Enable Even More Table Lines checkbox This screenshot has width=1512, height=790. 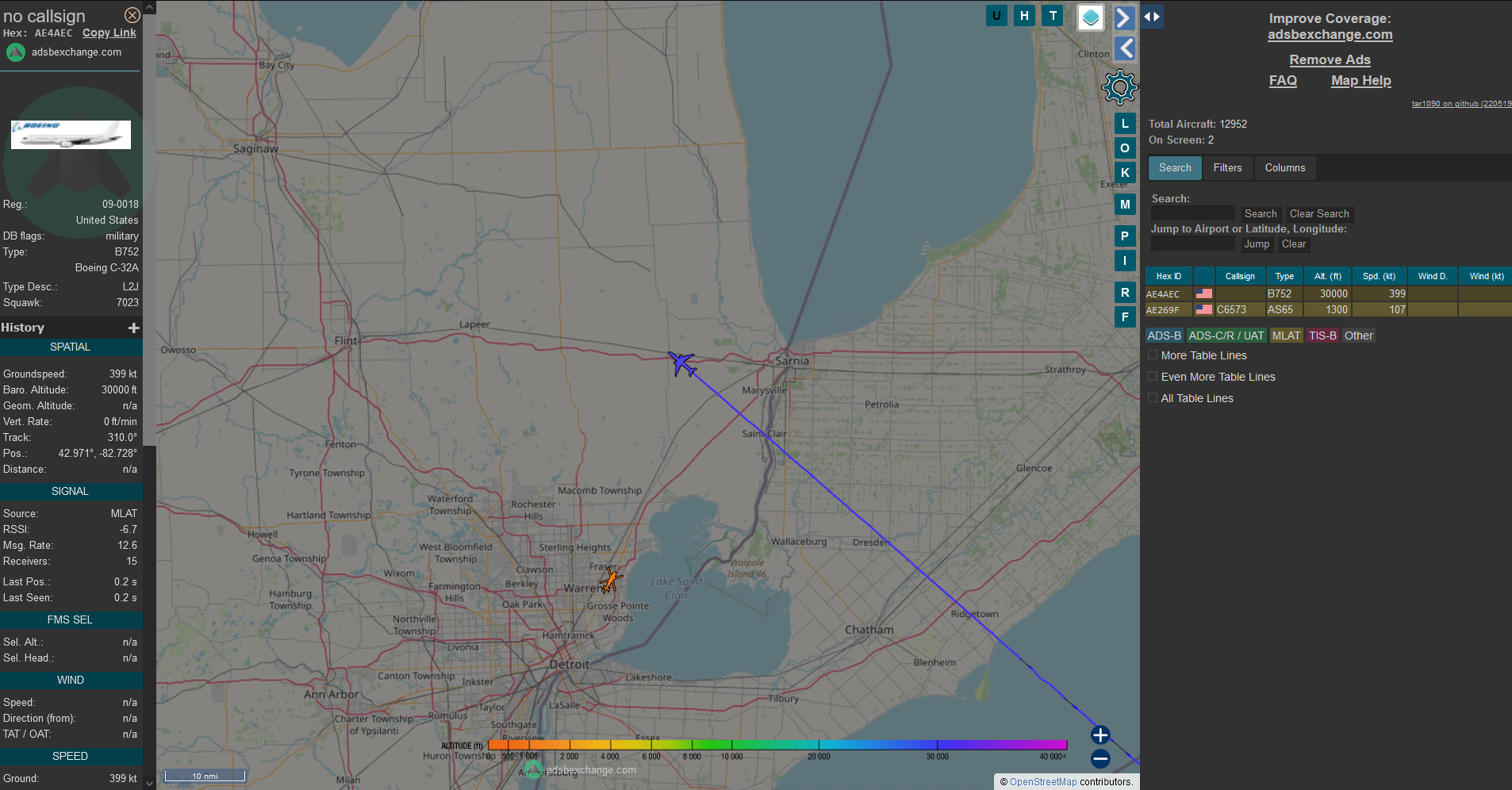pos(1153,377)
